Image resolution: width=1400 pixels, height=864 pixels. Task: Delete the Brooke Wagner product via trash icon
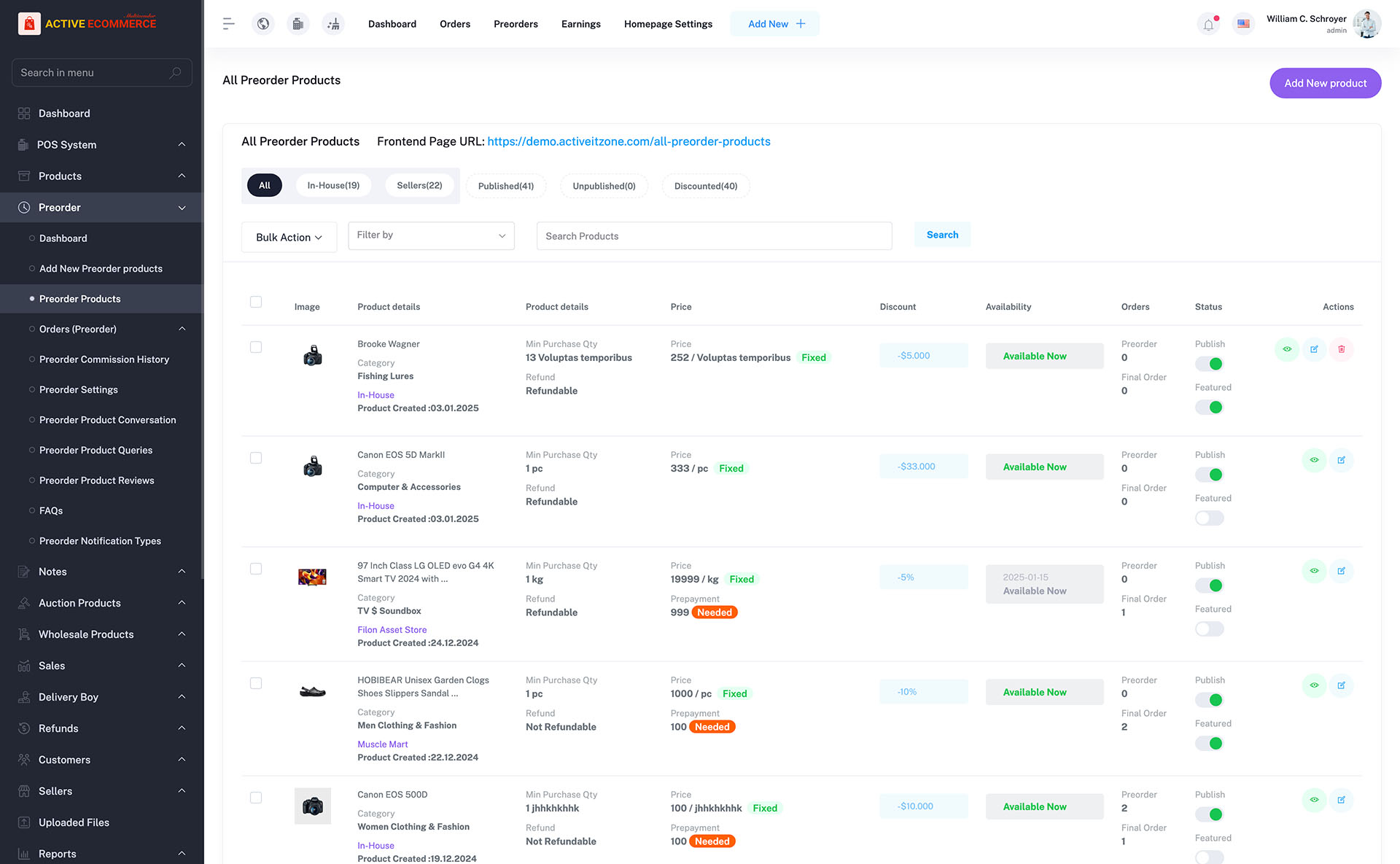[x=1342, y=349]
